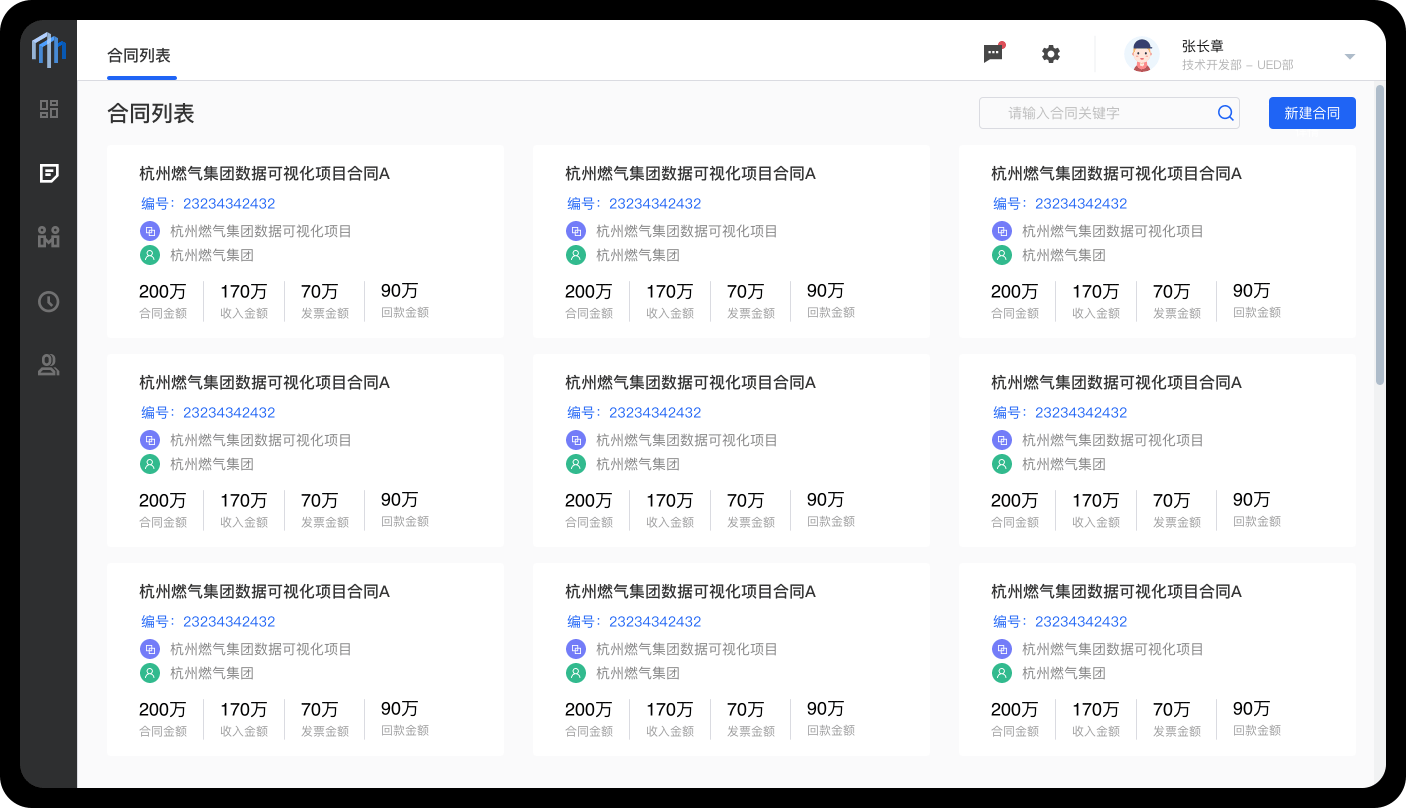
Task: Open contract title in third row, last card
Action: pos(1116,591)
